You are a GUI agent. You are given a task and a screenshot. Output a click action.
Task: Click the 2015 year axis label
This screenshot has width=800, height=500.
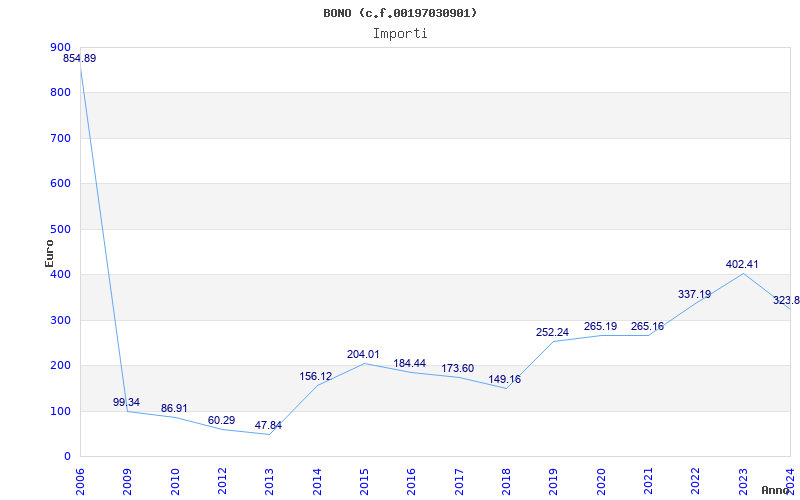coord(364,482)
